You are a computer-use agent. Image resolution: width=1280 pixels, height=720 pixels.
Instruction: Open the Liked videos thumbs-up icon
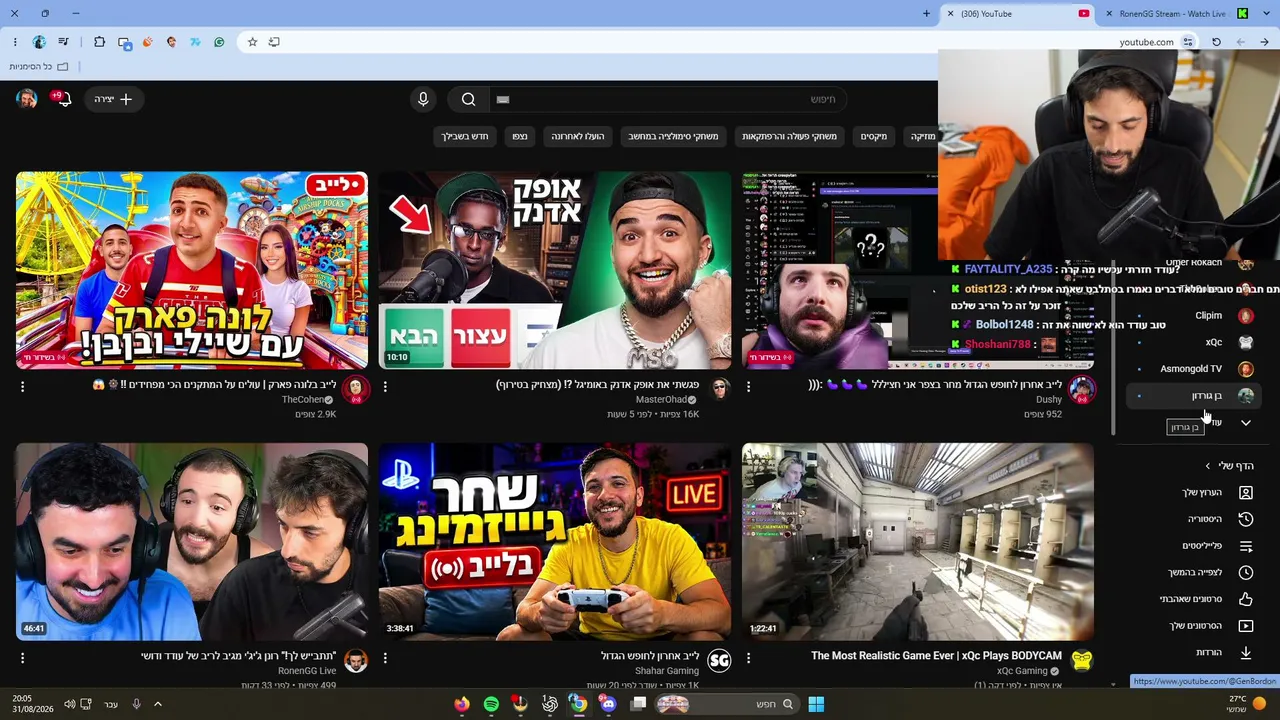point(1246,599)
